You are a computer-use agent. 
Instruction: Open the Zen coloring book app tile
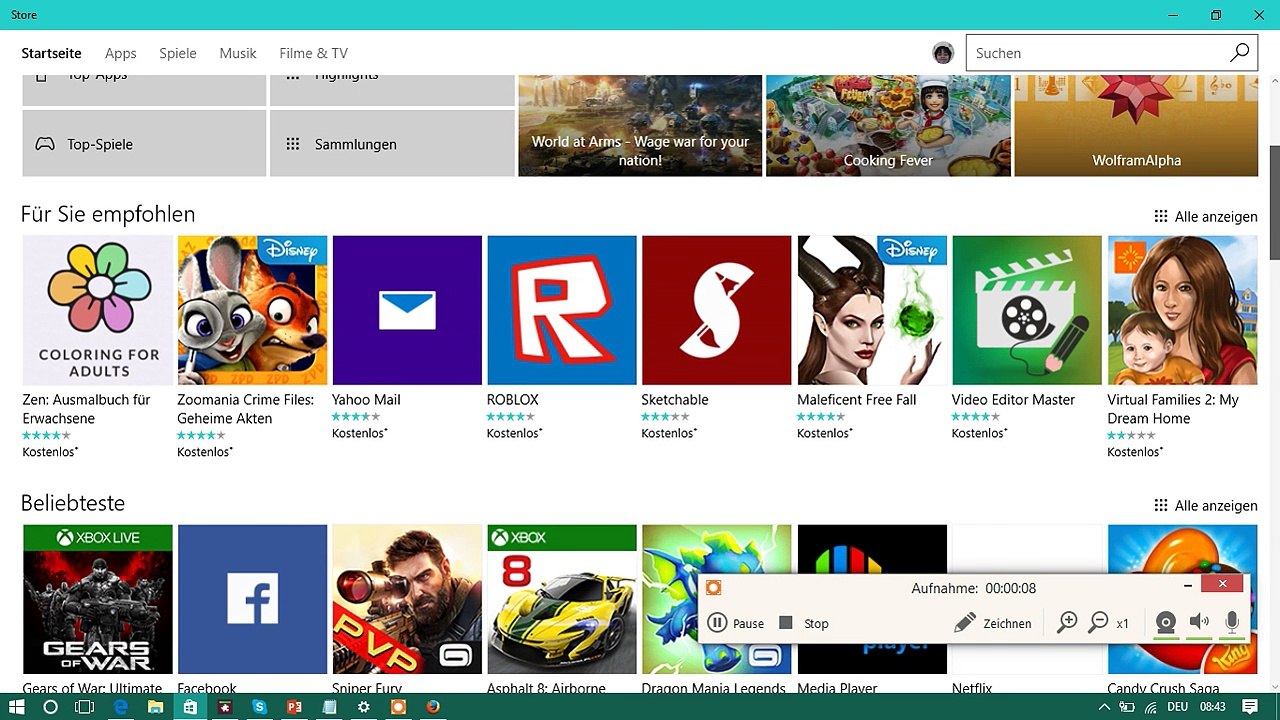98,310
